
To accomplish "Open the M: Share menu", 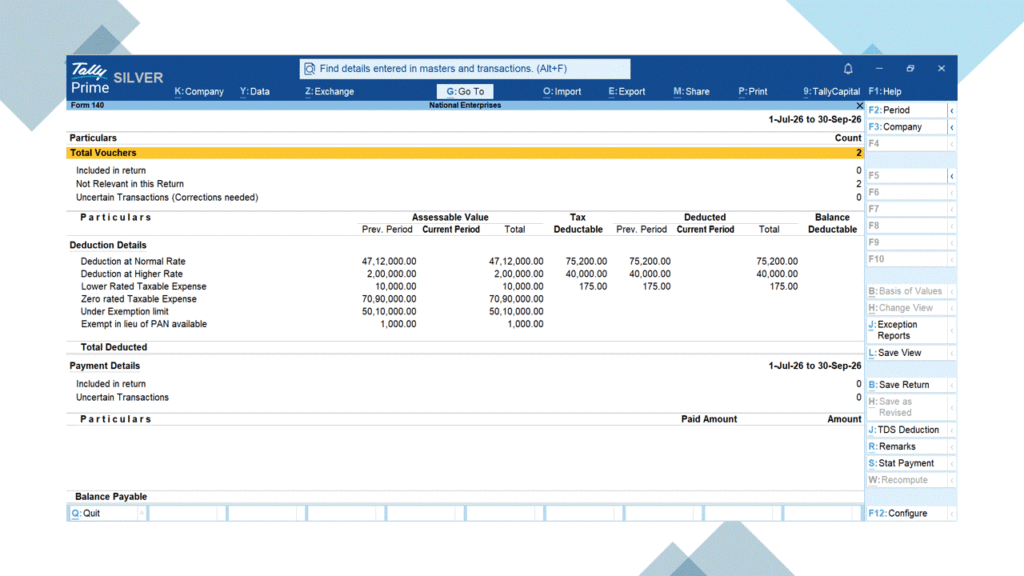I will coord(692,91).
